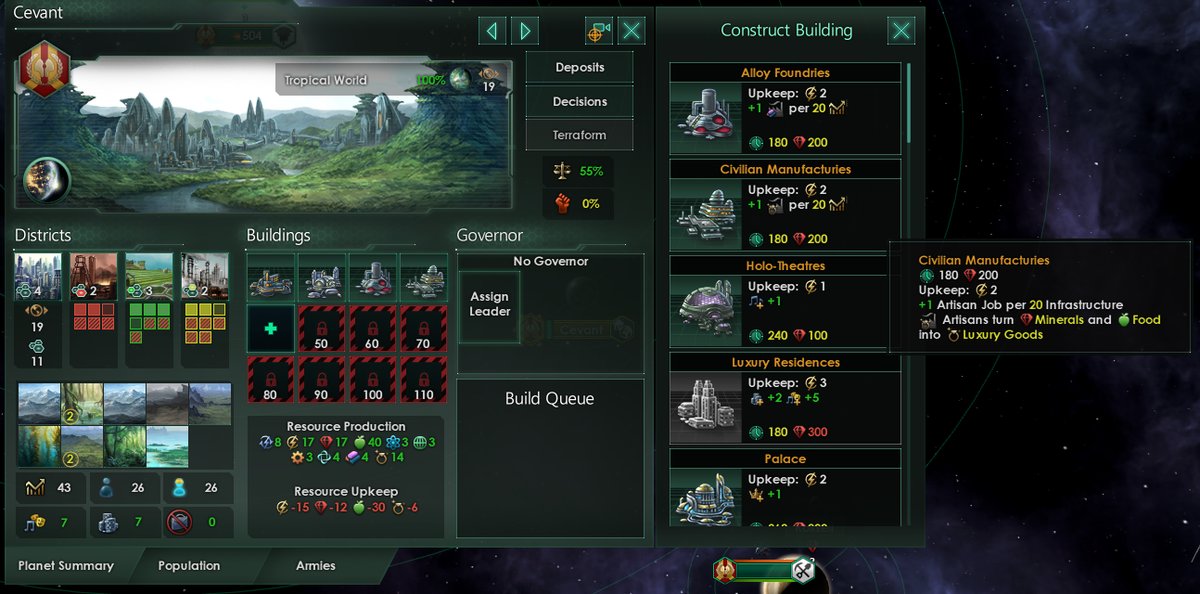Click the Deposits button

coord(580,68)
